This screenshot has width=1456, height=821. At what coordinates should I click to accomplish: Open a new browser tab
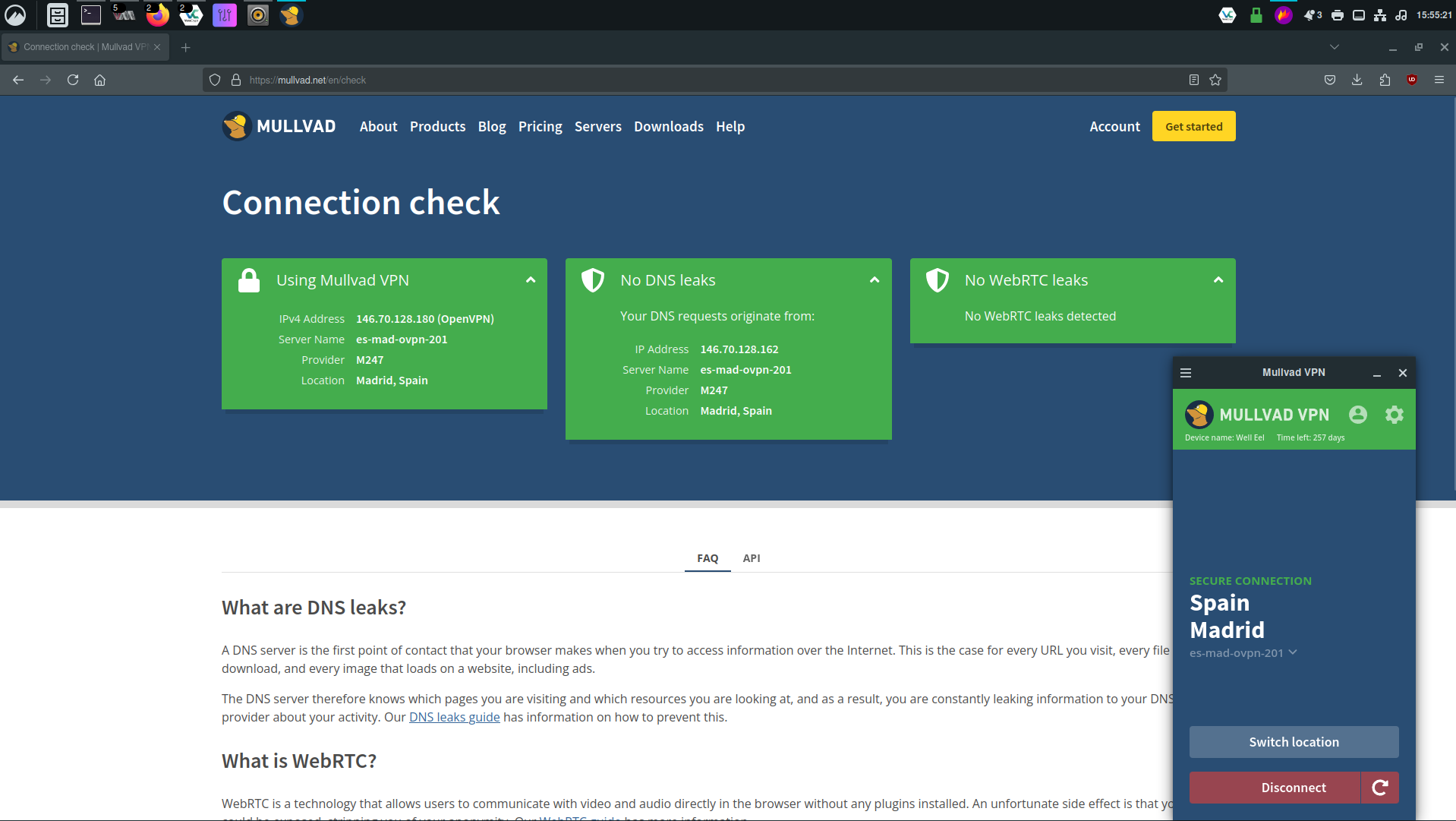(185, 47)
